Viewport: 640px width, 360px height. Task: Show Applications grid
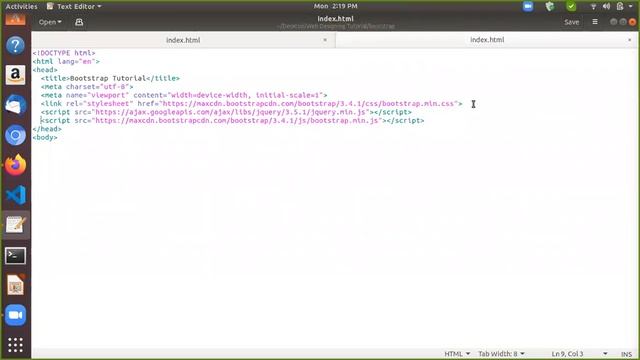click(16, 345)
